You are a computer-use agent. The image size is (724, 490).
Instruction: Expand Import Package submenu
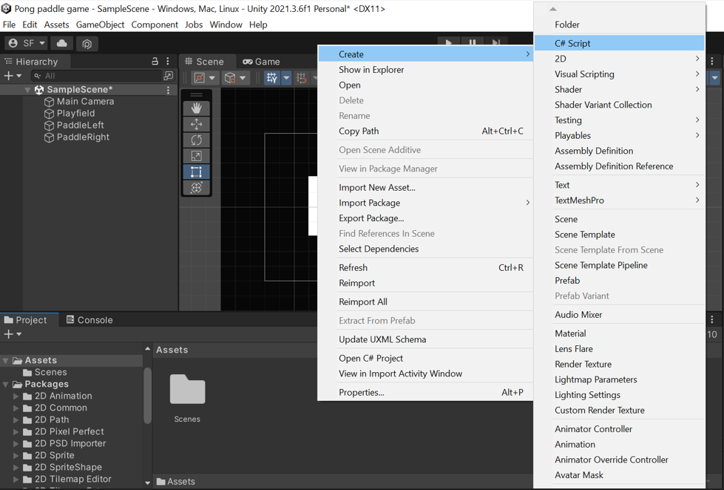point(425,203)
